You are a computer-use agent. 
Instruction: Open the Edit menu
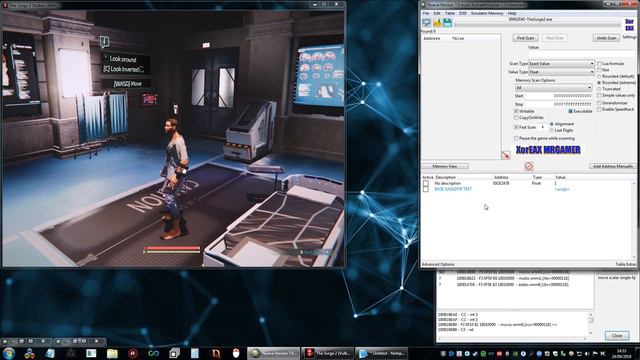pyautogui.click(x=437, y=13)
